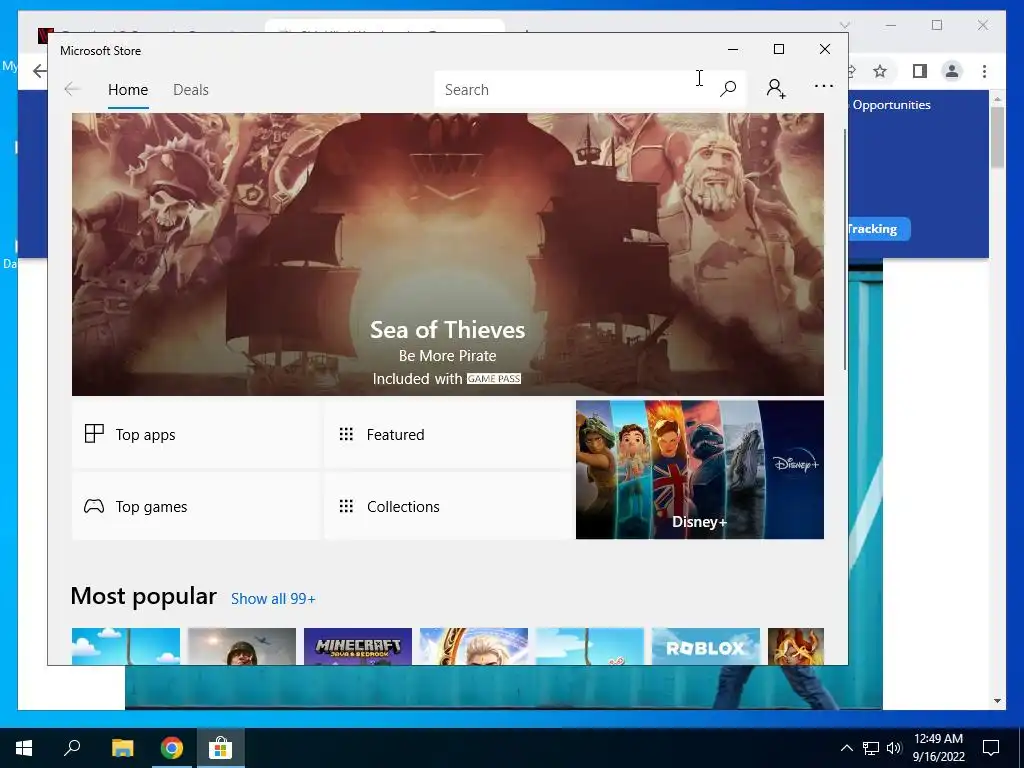Open the Minecraft game thumbnail

click(358, 647)
